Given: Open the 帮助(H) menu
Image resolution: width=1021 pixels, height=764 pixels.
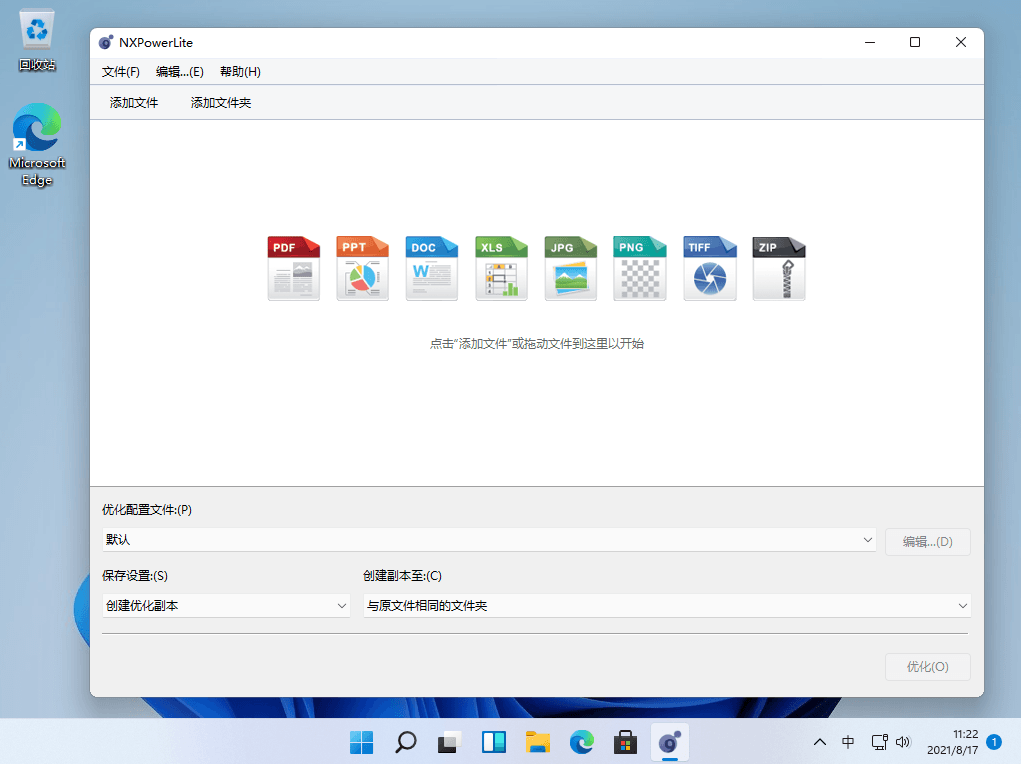Looking at the screenshot, I should [x=240, y=72].
